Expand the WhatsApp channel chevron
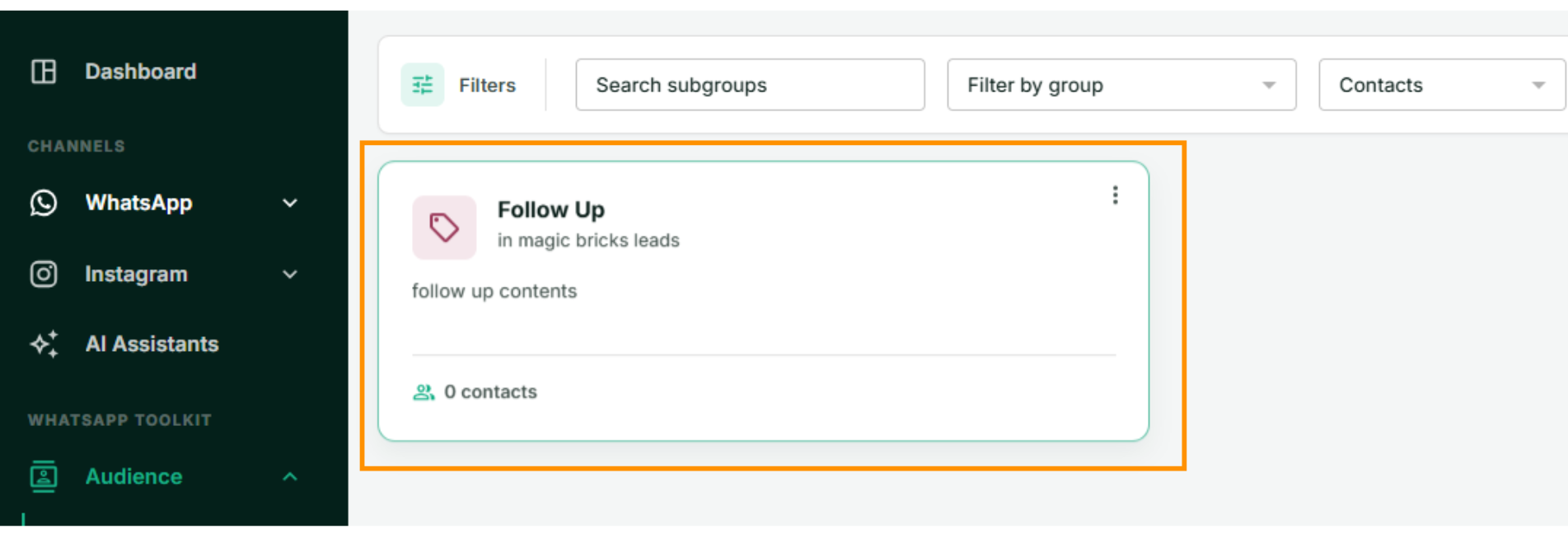 290,203
